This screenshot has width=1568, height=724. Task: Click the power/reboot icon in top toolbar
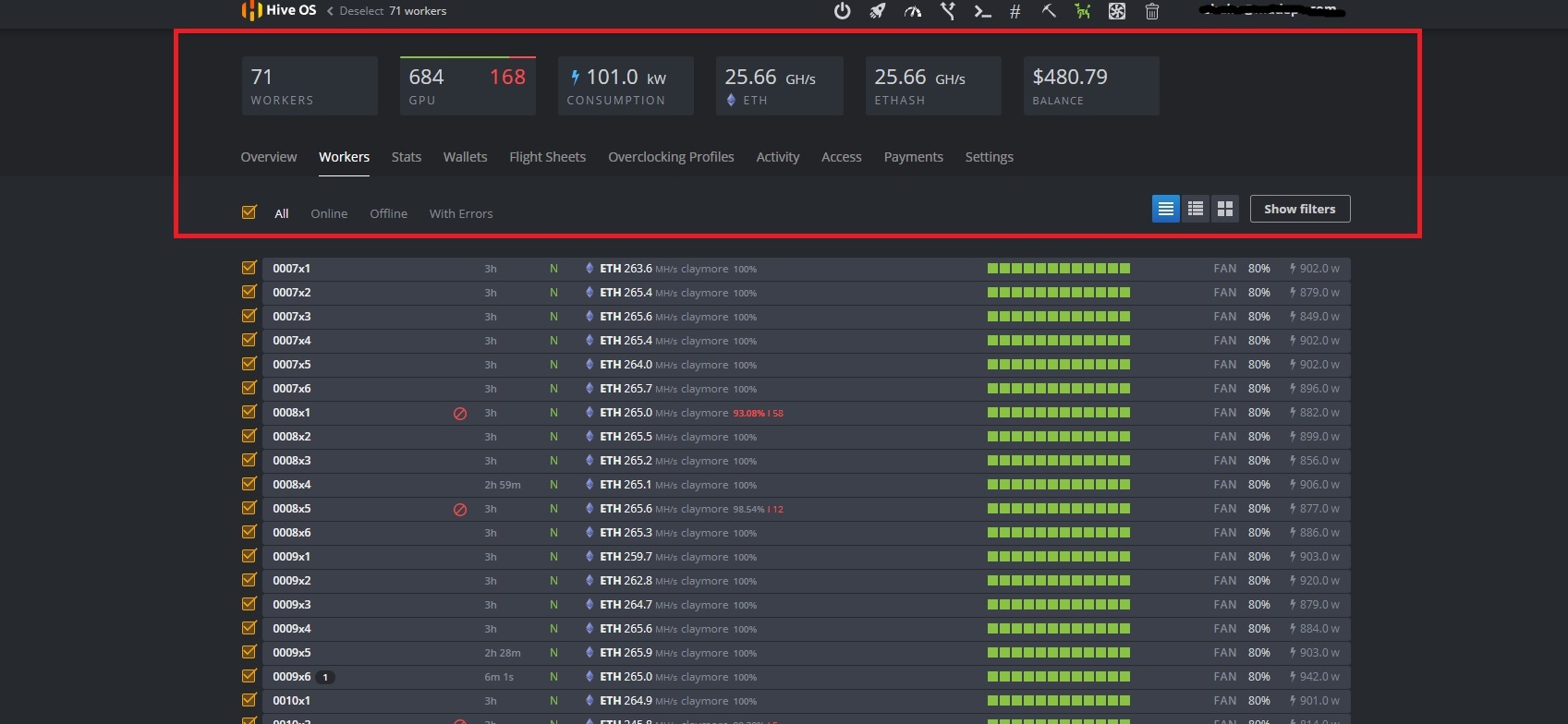click(x=842, y=11)
